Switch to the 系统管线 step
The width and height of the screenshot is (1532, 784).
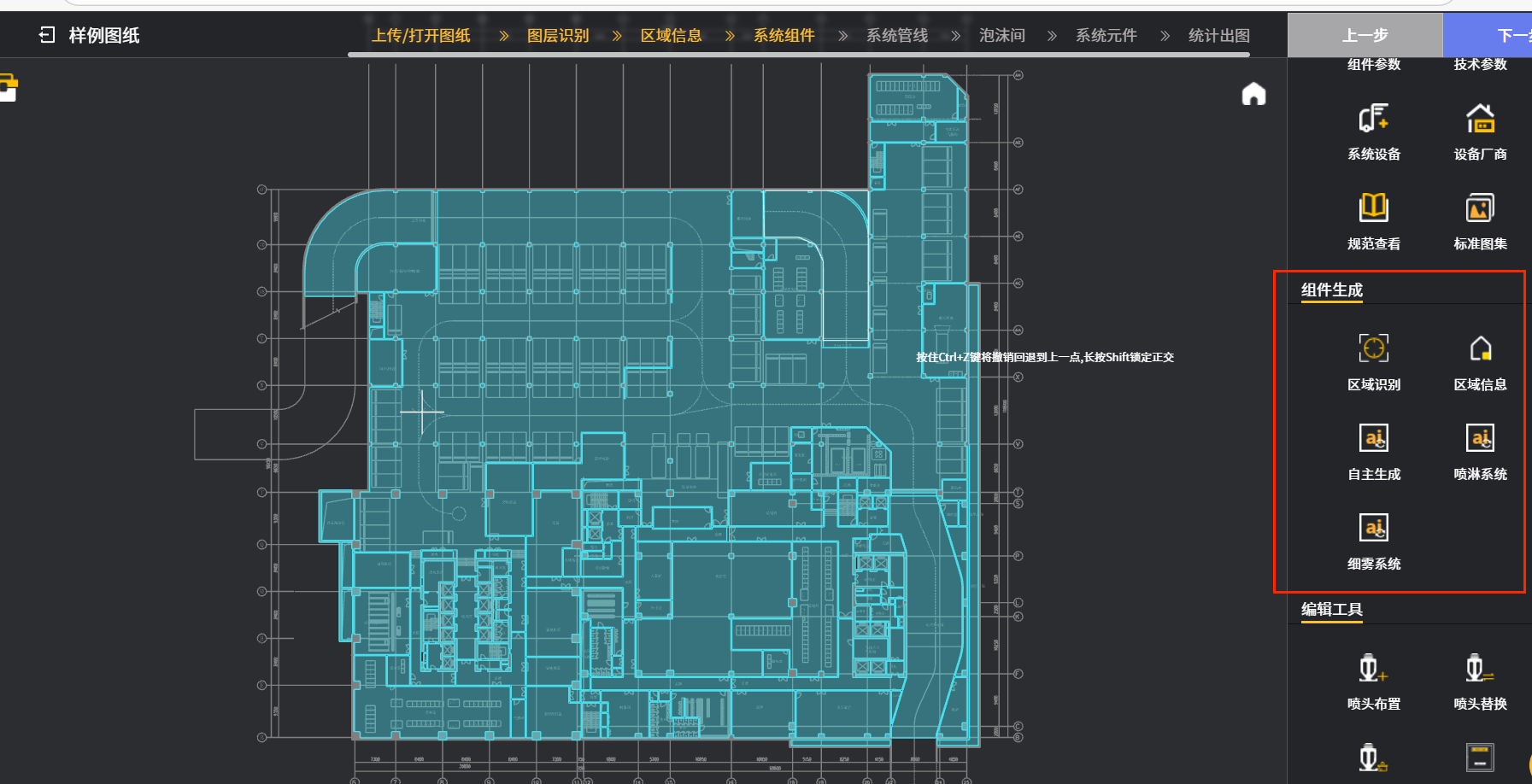[x=896, y=36]
